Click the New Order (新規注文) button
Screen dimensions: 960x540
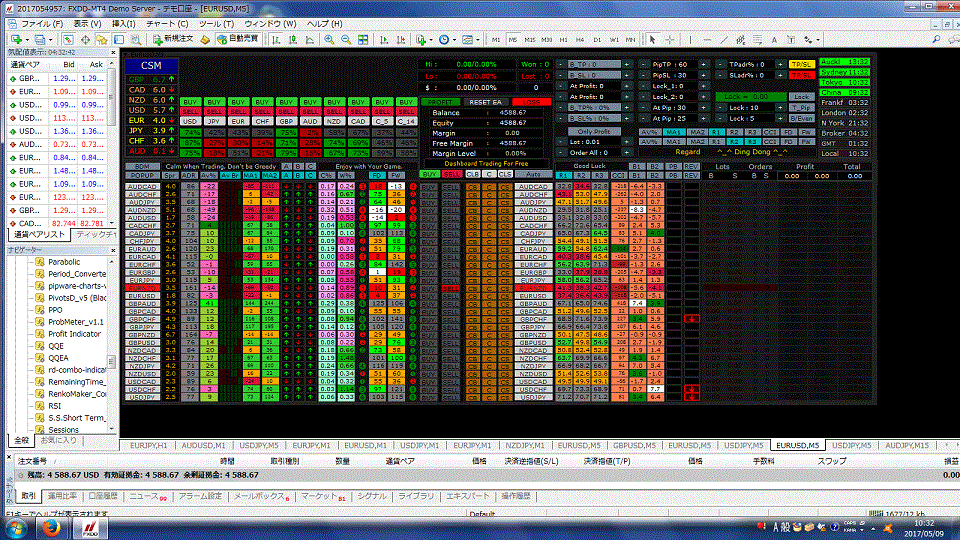[x=173, y=39]
